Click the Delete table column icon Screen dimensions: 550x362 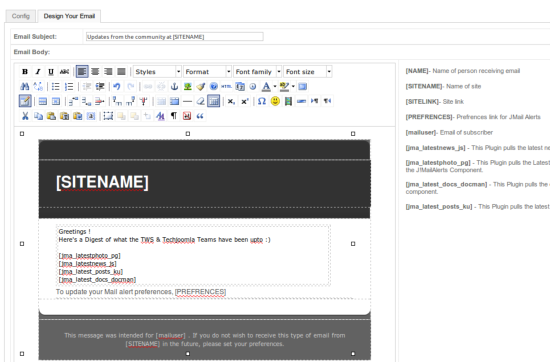(x=143, y=101)
